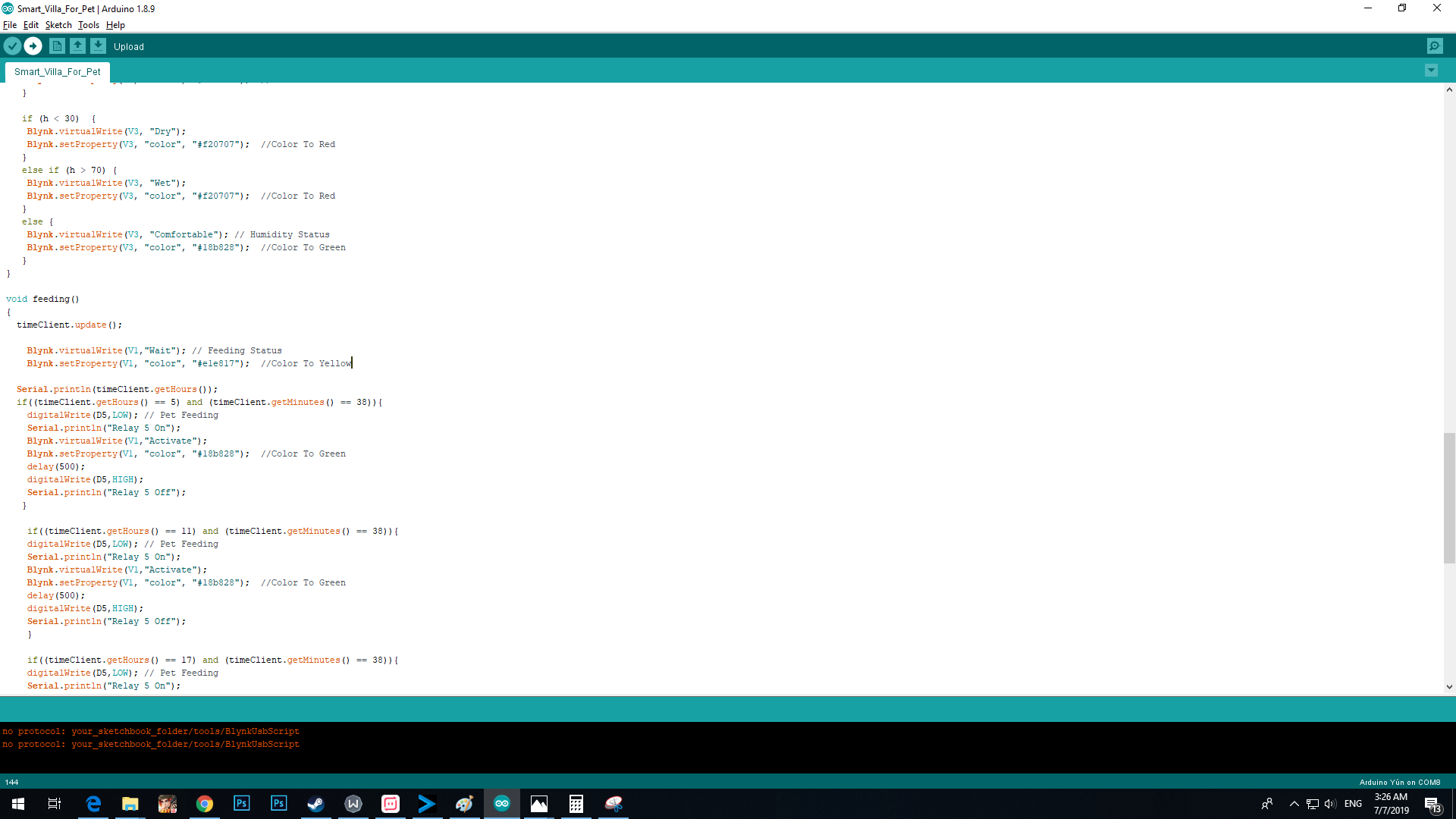
Task: Click the Save sketch down-arrow icon
Action: pos(98,46)
